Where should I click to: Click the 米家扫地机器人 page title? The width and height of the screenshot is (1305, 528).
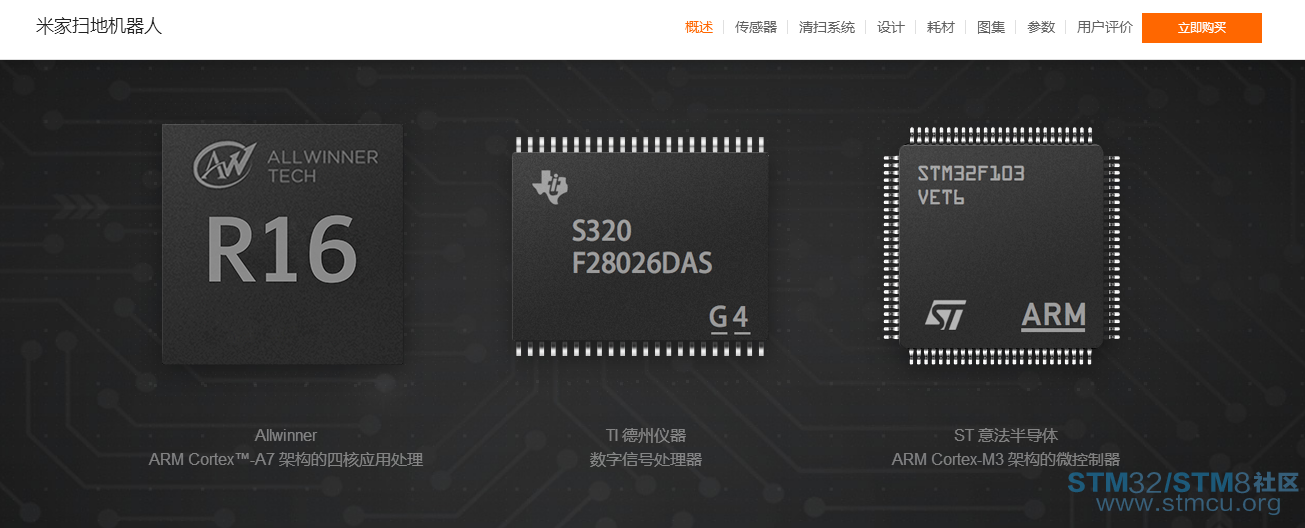point(99,27)
